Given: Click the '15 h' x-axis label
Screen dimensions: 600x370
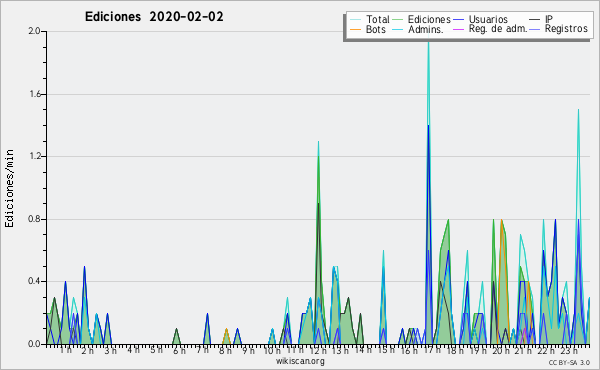Looking at the screenshot, I should point(386,350).
